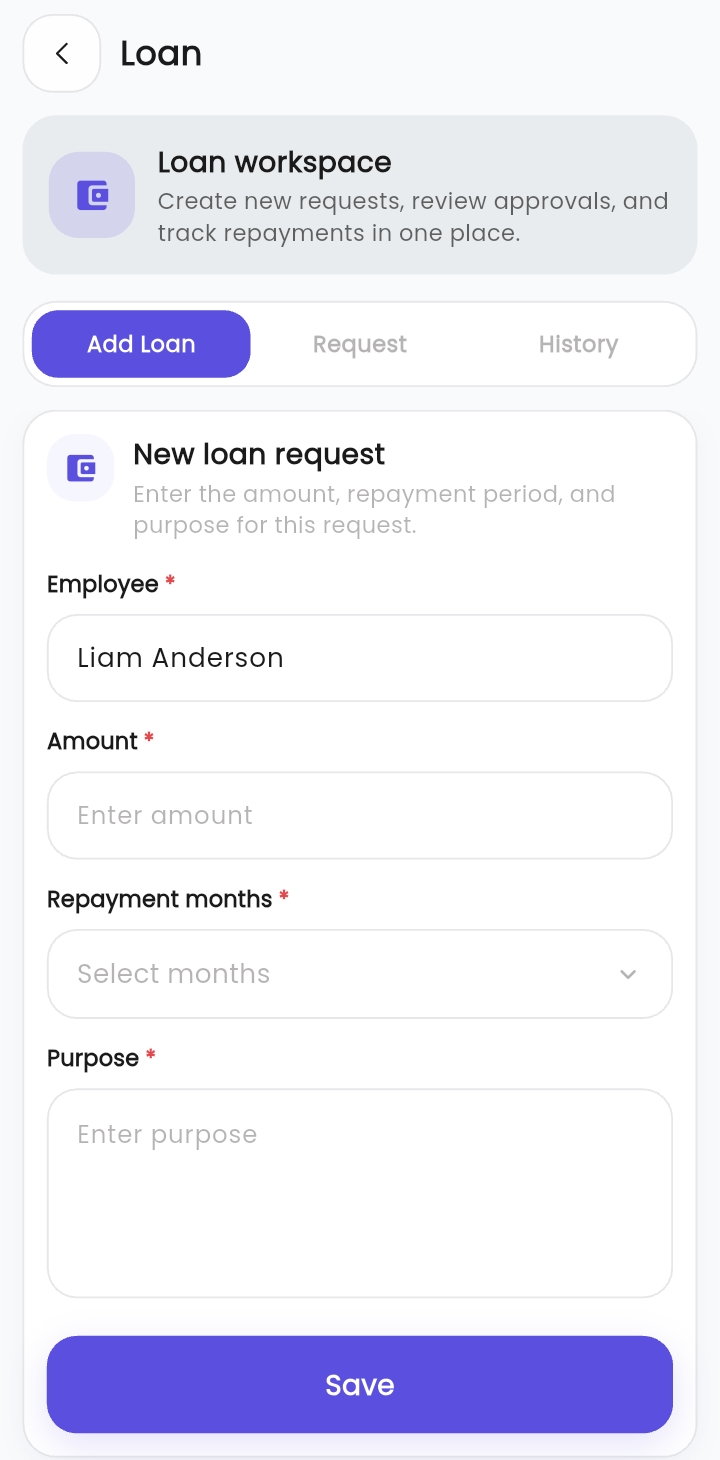Select the Add Loan tab
The height and width of the screenshot is (1460, 720).
tap(141, 344)
